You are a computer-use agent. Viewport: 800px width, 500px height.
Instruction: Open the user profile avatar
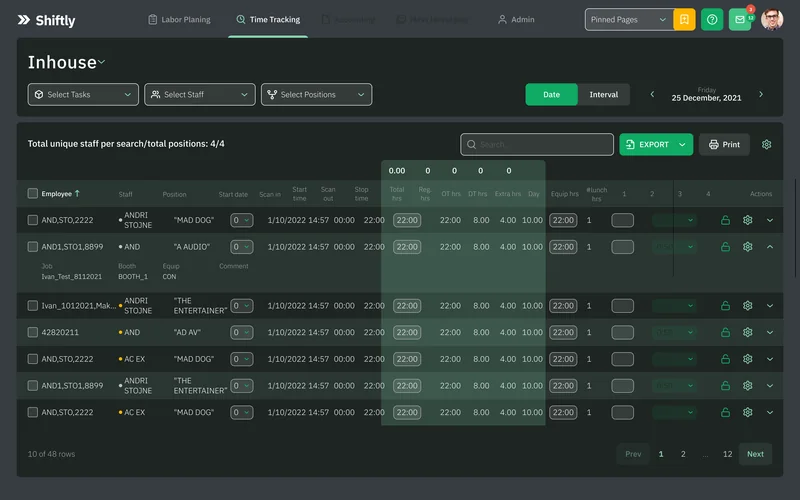pos(771,19)
